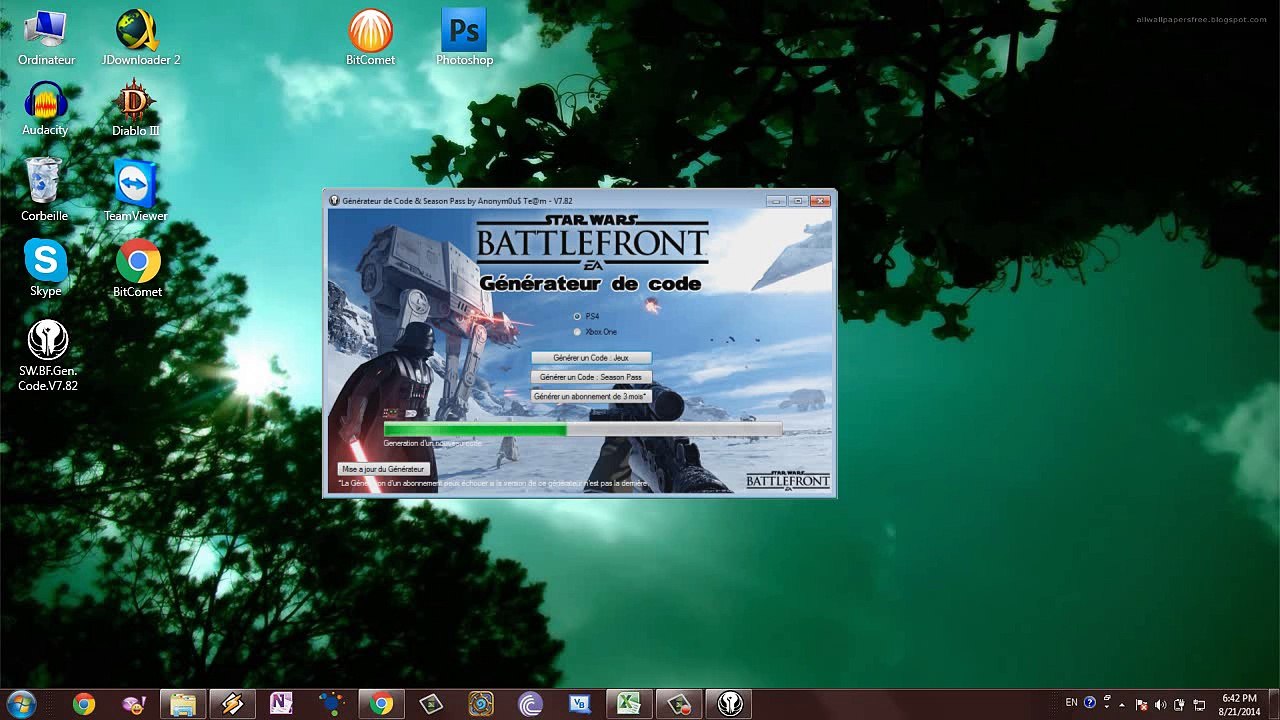The height and width of the screenshot is (720, 1280).
Task: Switch to the active Battlefront generator taskbar button
Action: point(729,705)
